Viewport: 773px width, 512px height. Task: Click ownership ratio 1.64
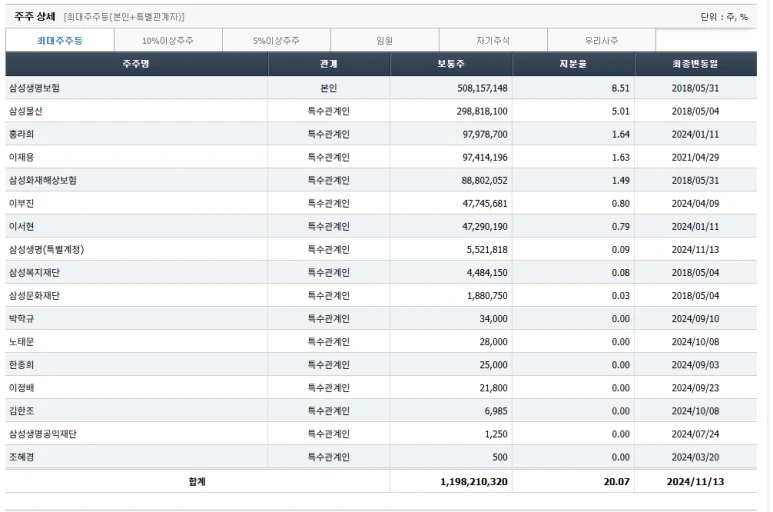click(621, 135)
